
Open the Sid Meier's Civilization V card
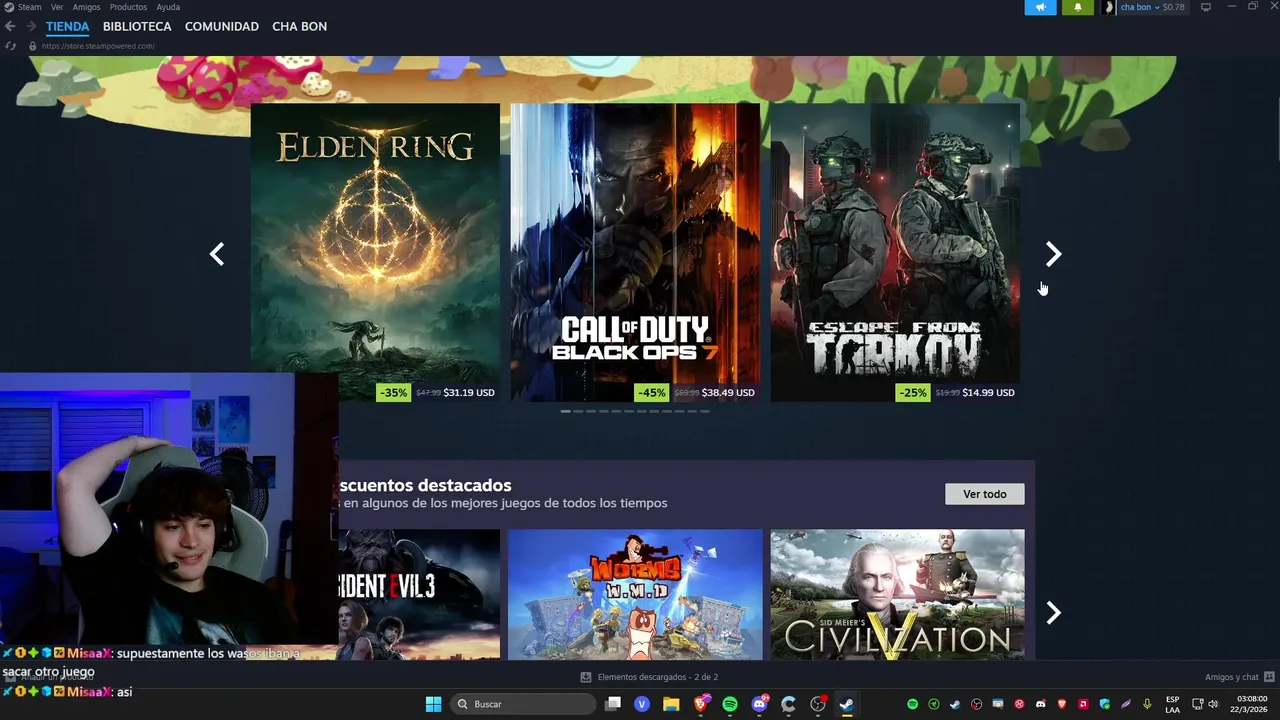pos(898,594)
